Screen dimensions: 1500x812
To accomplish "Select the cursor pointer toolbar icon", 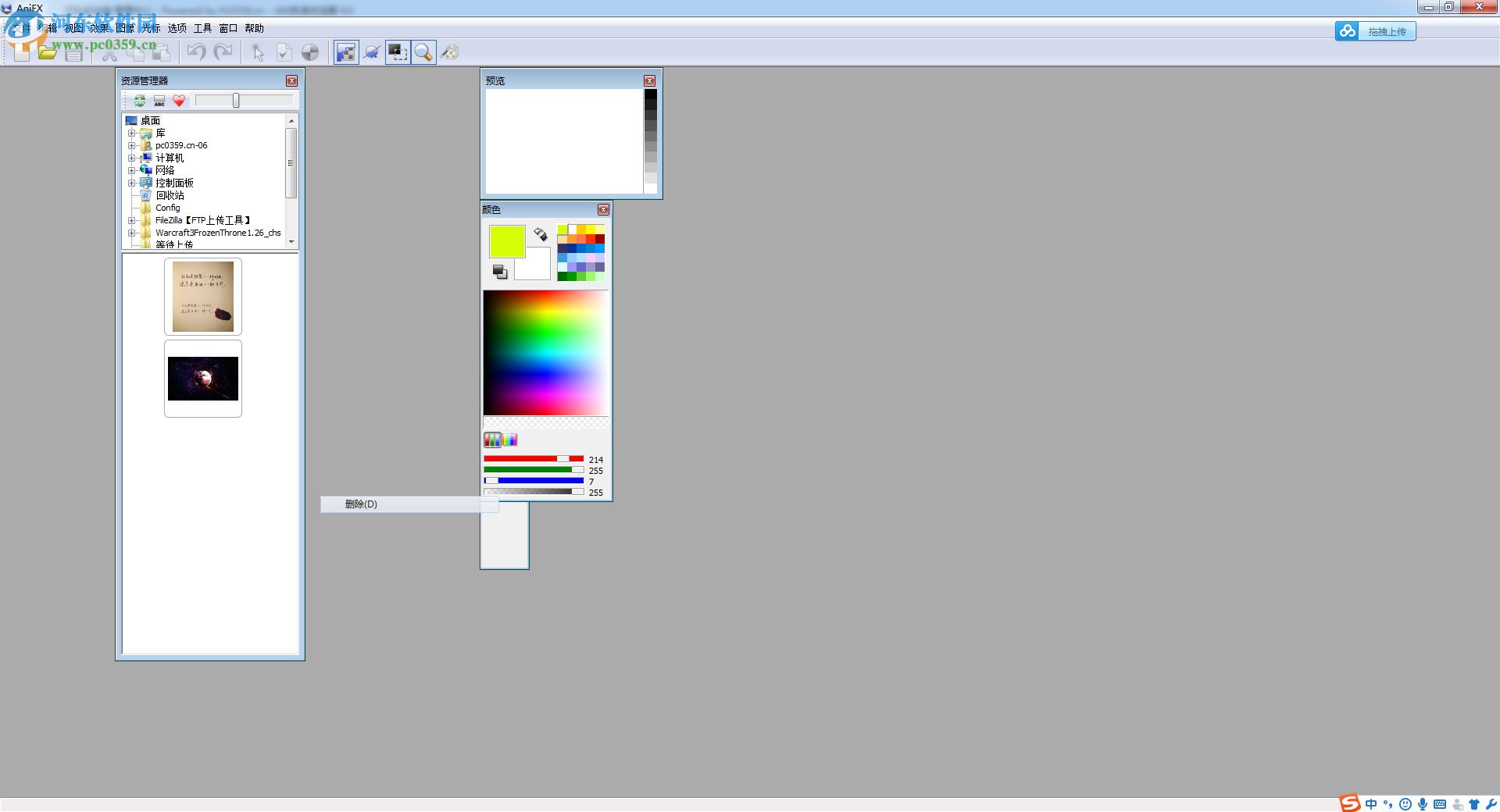I will coord(258,52).
